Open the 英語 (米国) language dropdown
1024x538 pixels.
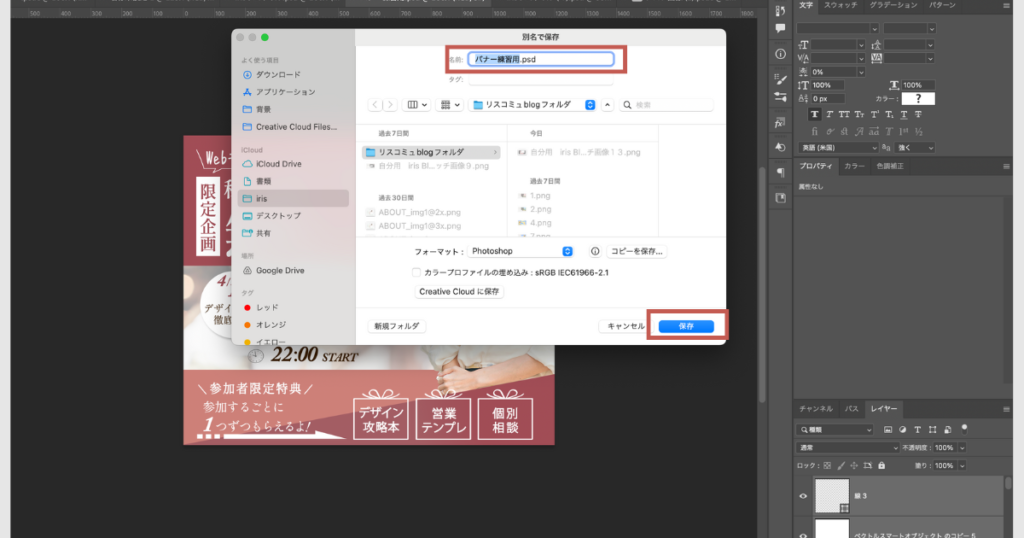point(838,148)
